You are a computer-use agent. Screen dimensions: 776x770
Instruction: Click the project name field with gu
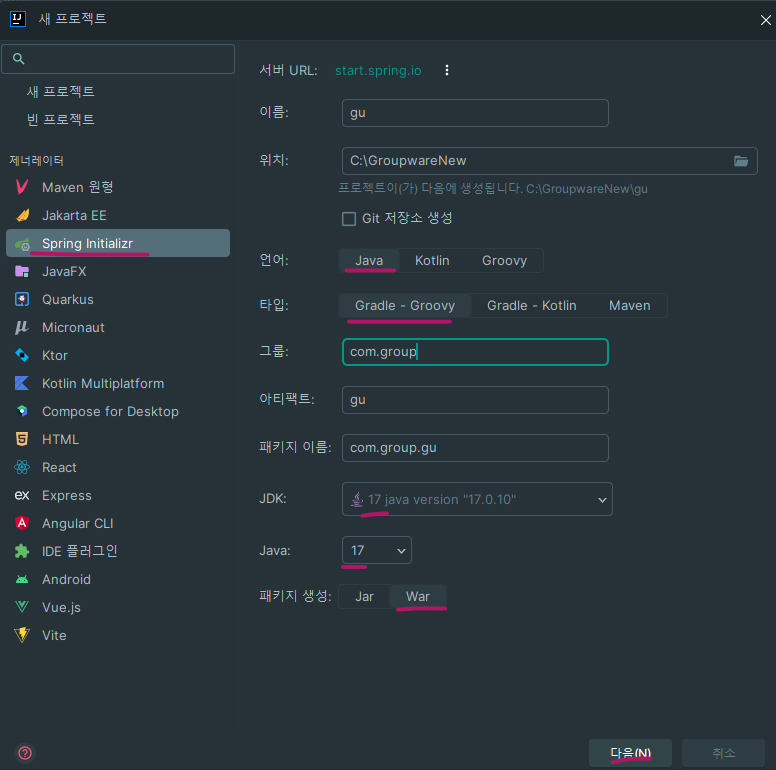475,113
